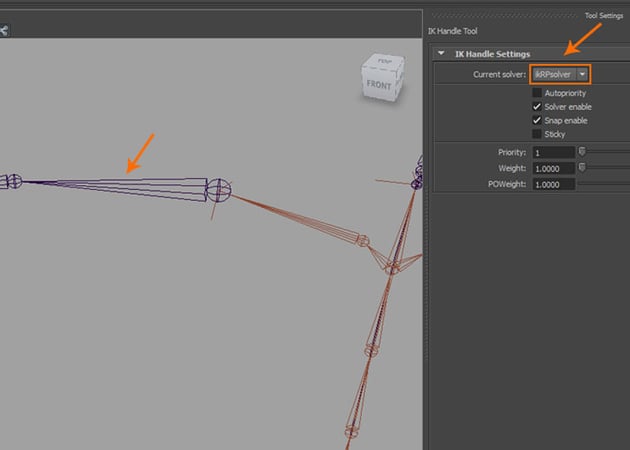Click the Priority slider handle
This screenshot has height=450, width=630.
point(582,152)
